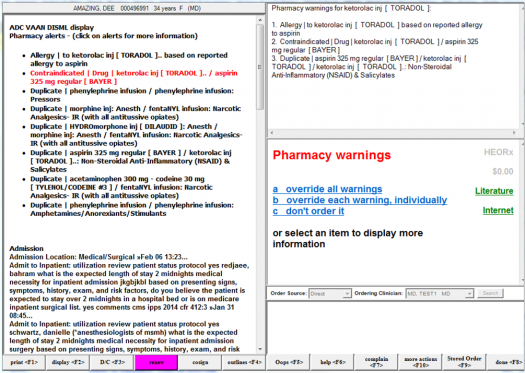Click the complain <F7> button
Screen dimensions: 525x373
point(376,362)
